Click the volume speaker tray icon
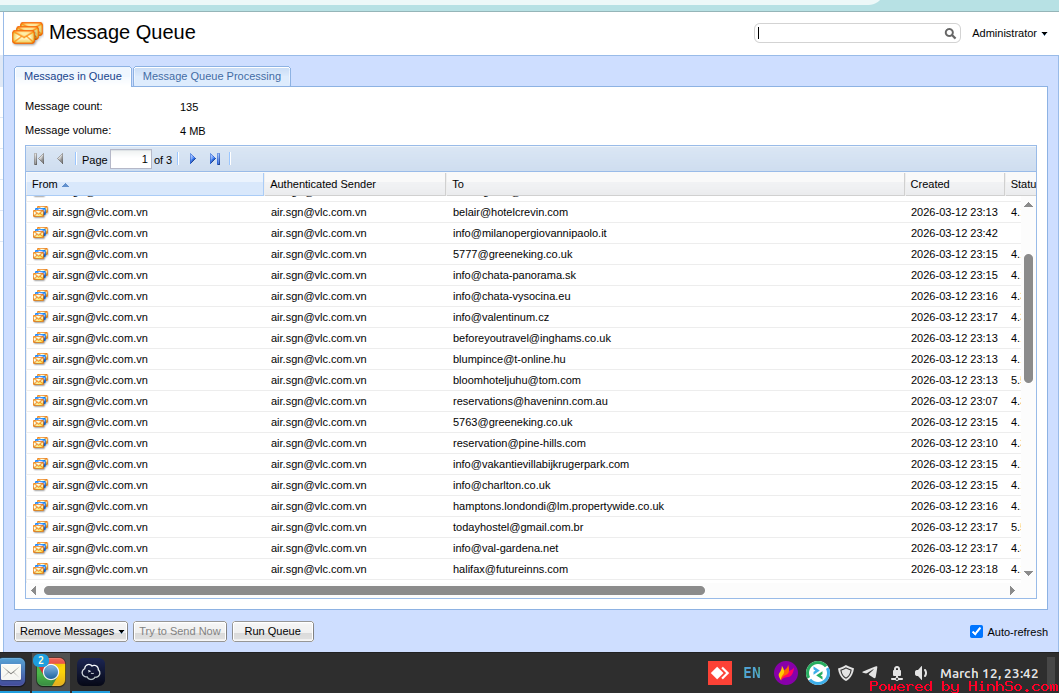The height and width of the screenshot is (693, 1059). tap(921, 673)
